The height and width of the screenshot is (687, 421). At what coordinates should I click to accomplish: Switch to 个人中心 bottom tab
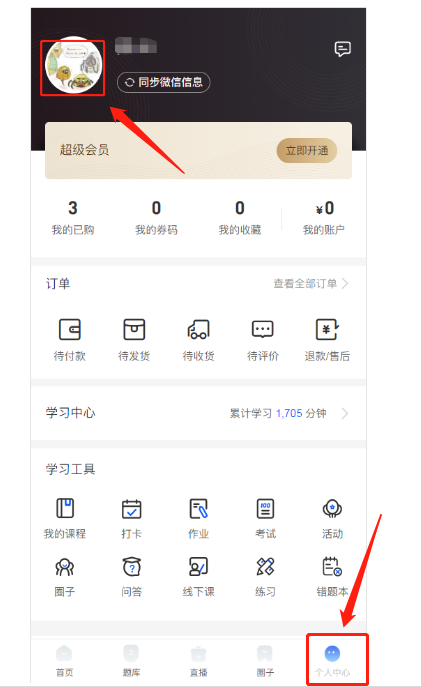[333, 661]
